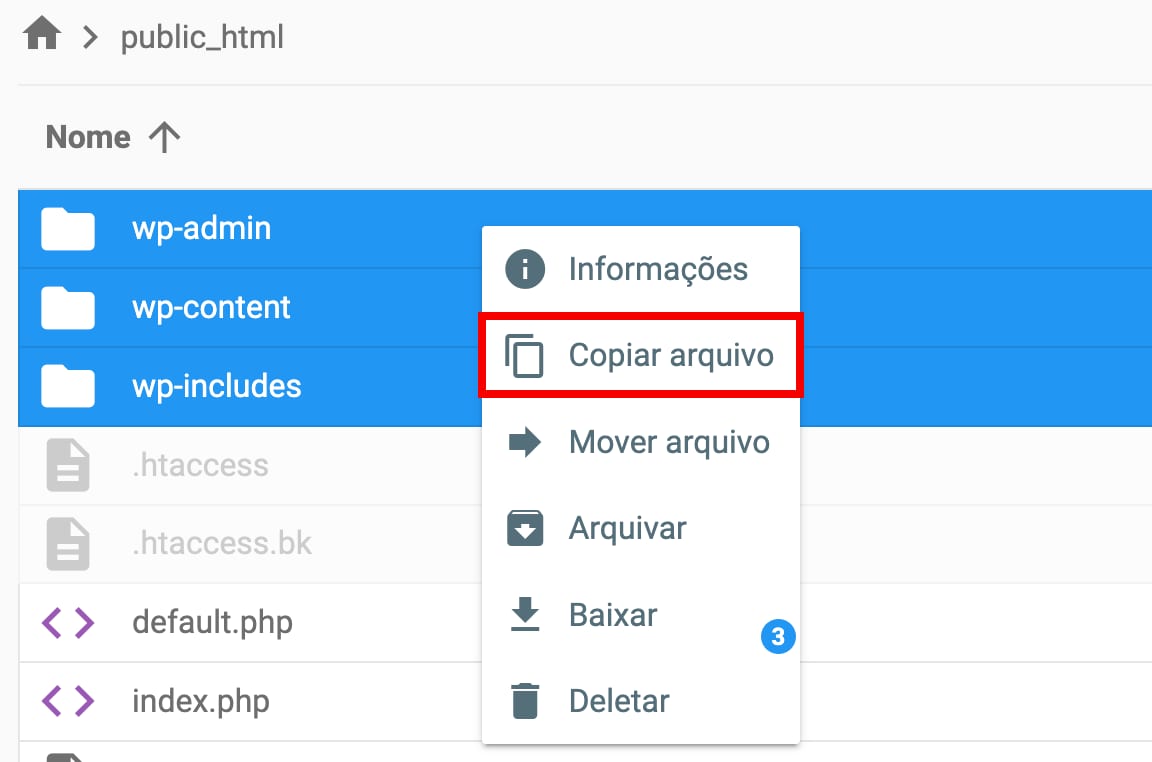Select Mover arquivo menu option
The image size is (1152, 762).
(x=669, y=442)
